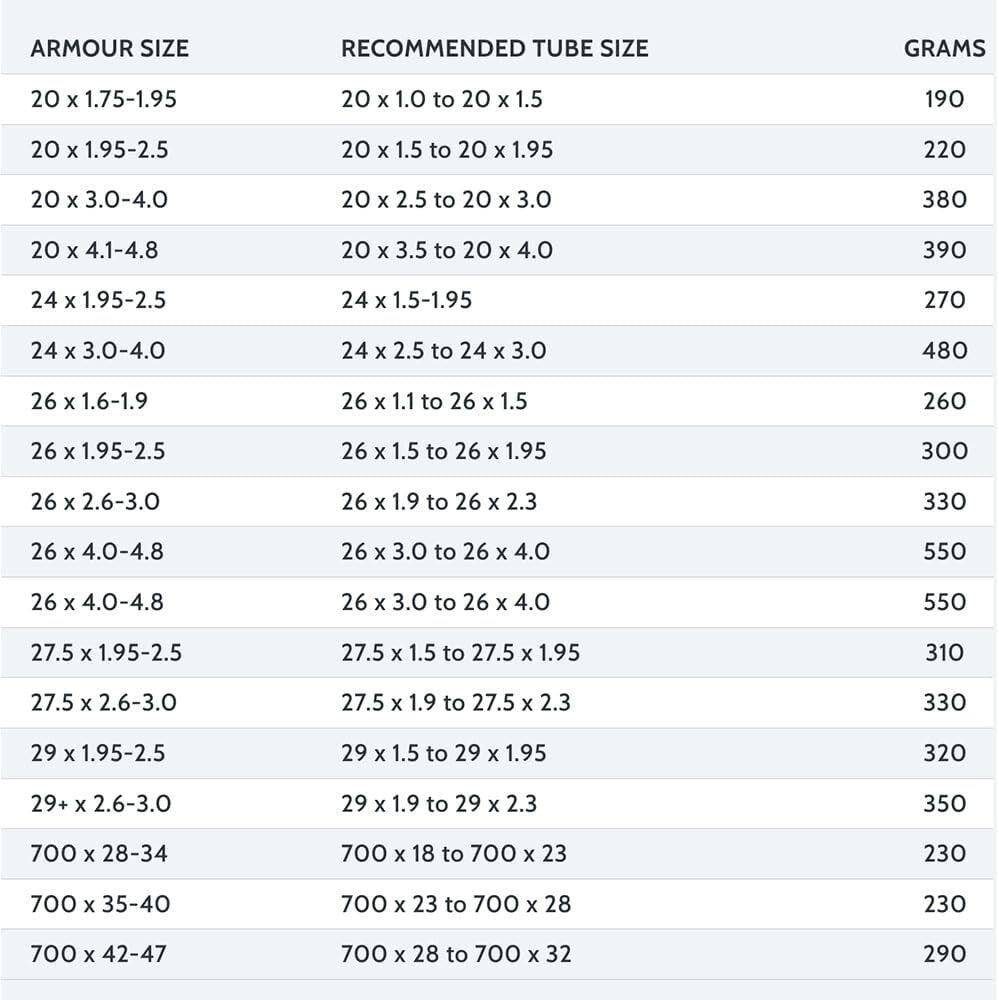Image resolution: width=999 pixels, height=1000 pixels.
Task: Select armour size 26 x 1.6-1.9
Action: 90,401
